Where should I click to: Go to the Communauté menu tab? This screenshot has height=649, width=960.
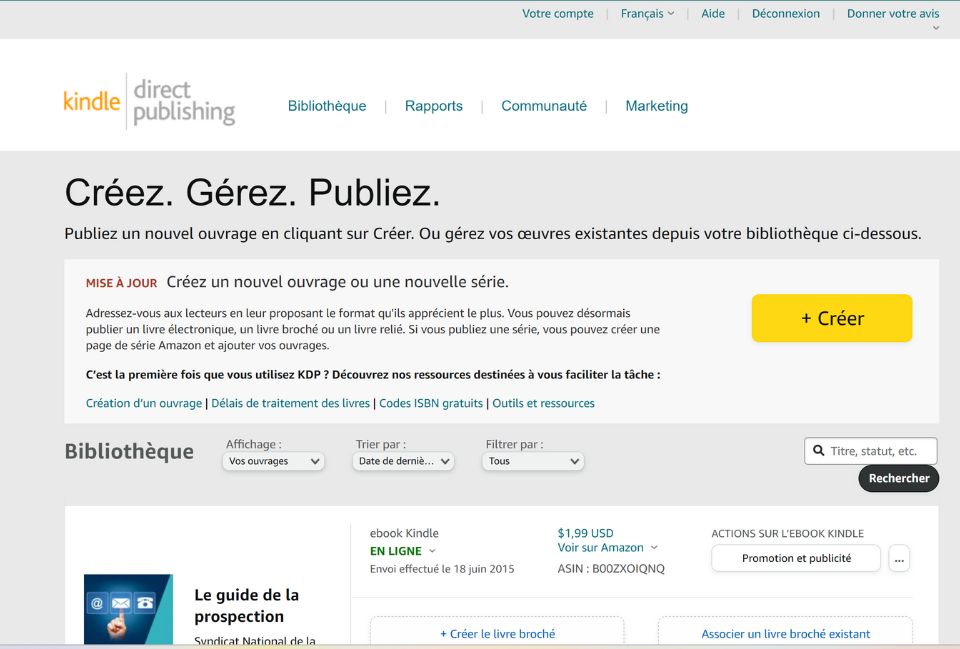(544, 106)
